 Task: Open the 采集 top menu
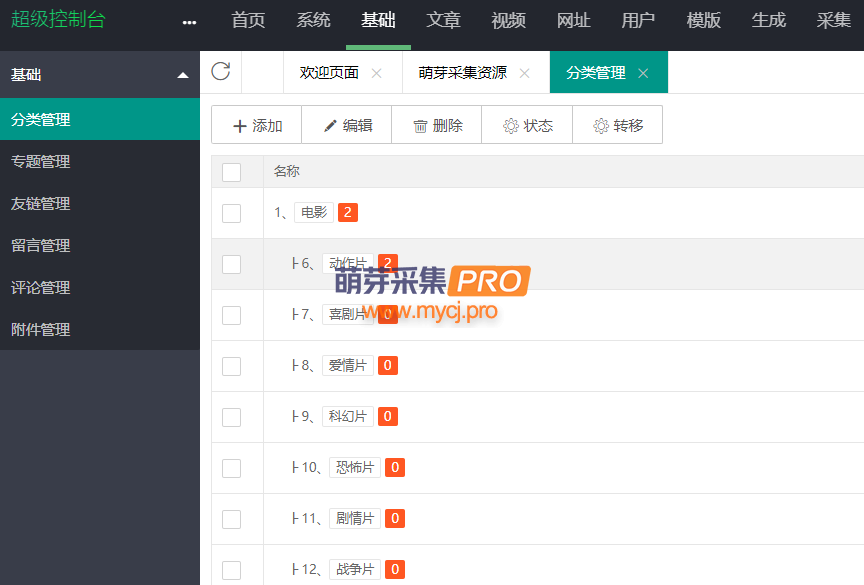click(x=834, y=20)
